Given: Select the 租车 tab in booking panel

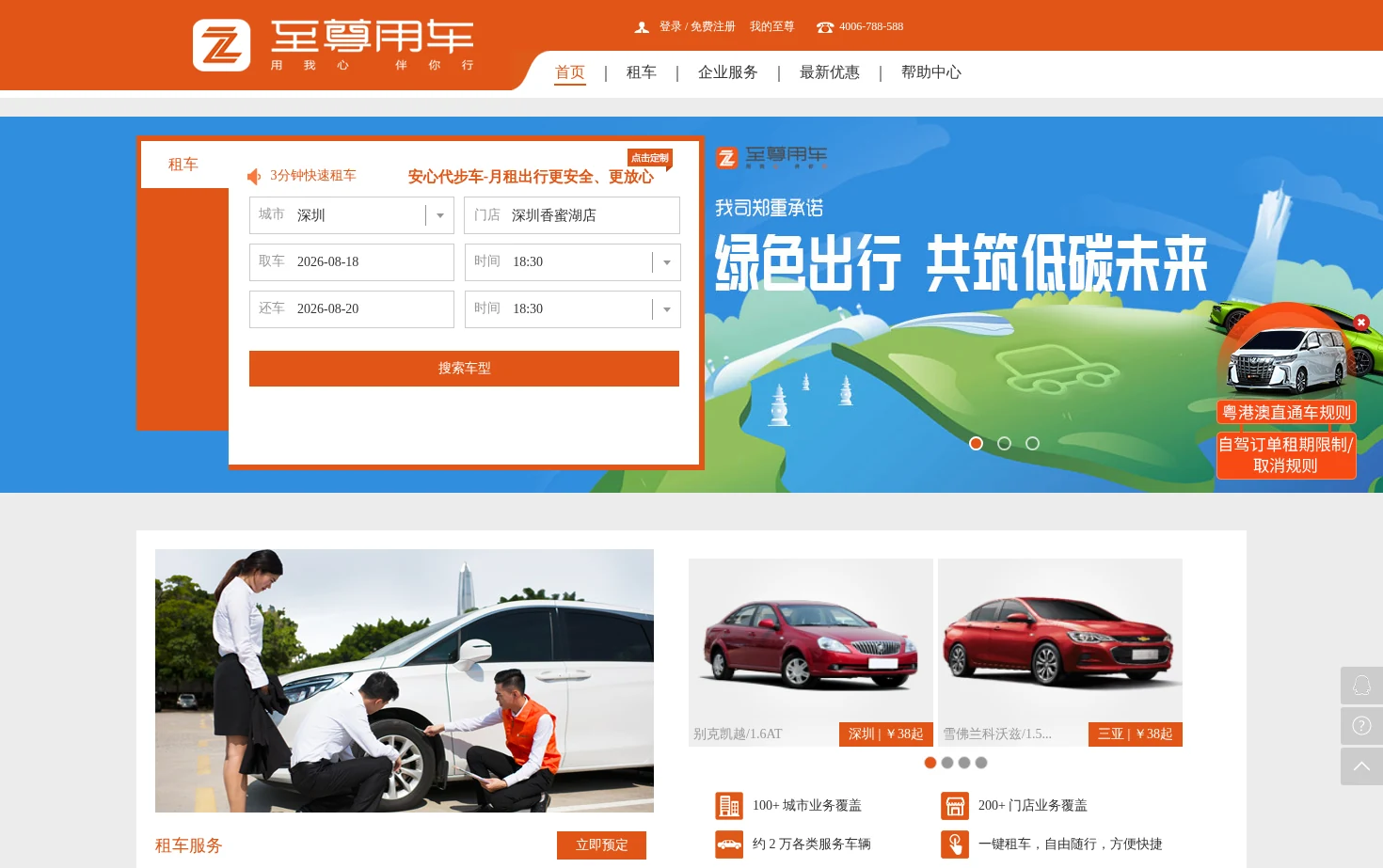Looking at the screenshot, I should pyautogui.click(x=183, y=165).
